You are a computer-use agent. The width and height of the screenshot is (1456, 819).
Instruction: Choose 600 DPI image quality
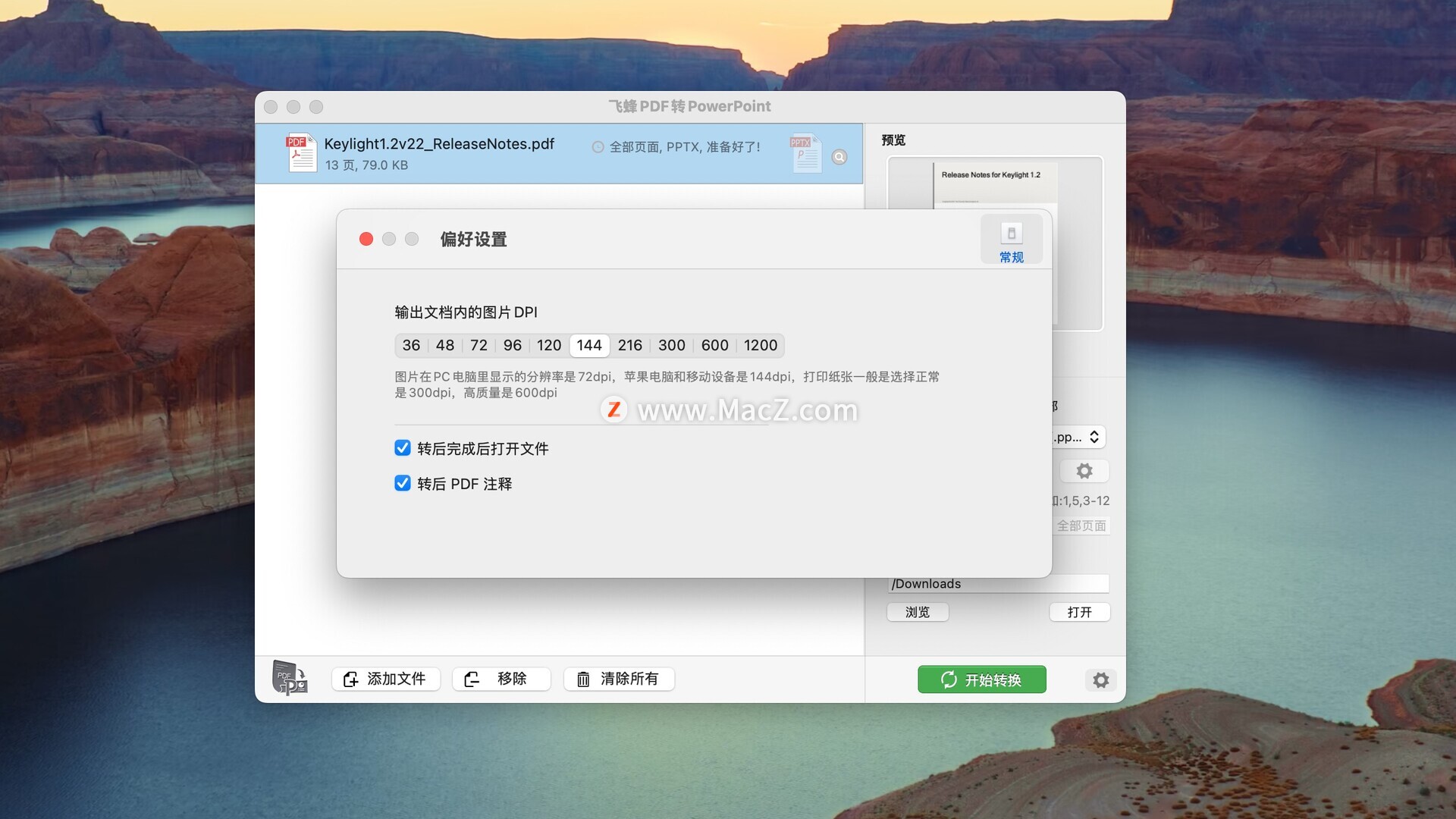pos(714,346)
